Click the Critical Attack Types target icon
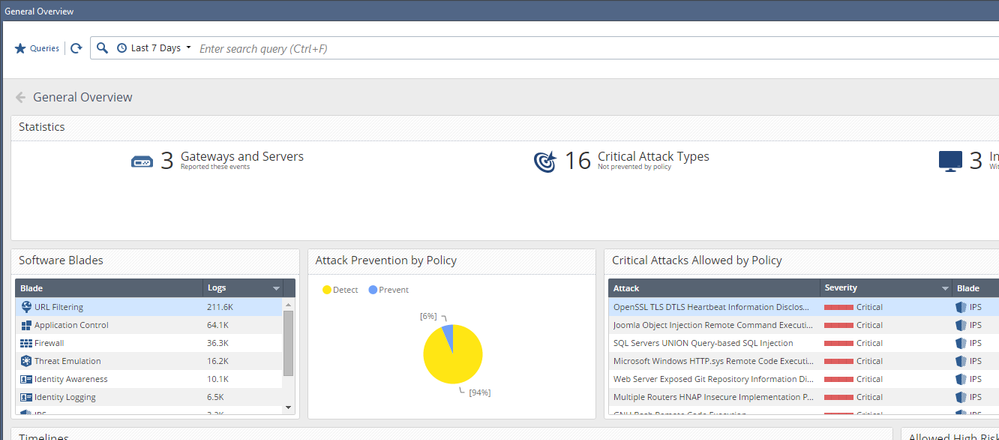The height and width of the screenshot is (440, 999). tap(545, 161)
